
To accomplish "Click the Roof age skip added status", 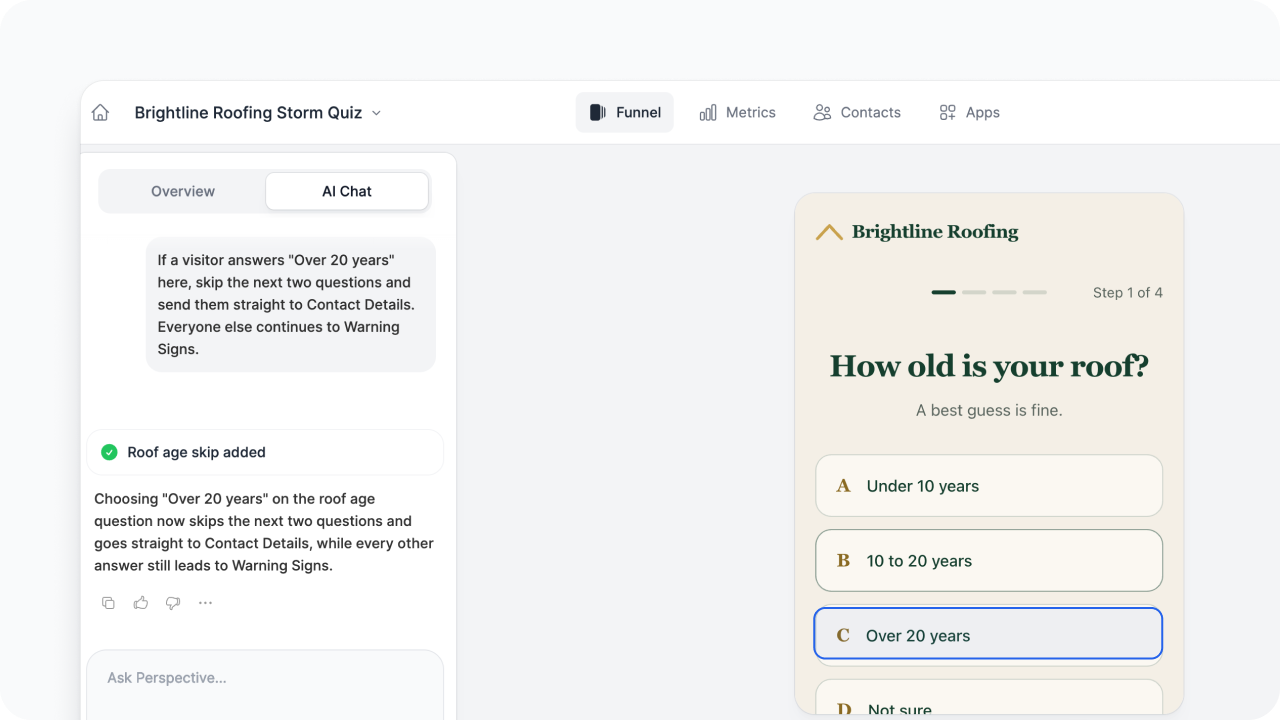I will pyautogui.click(x=265, y=452).
